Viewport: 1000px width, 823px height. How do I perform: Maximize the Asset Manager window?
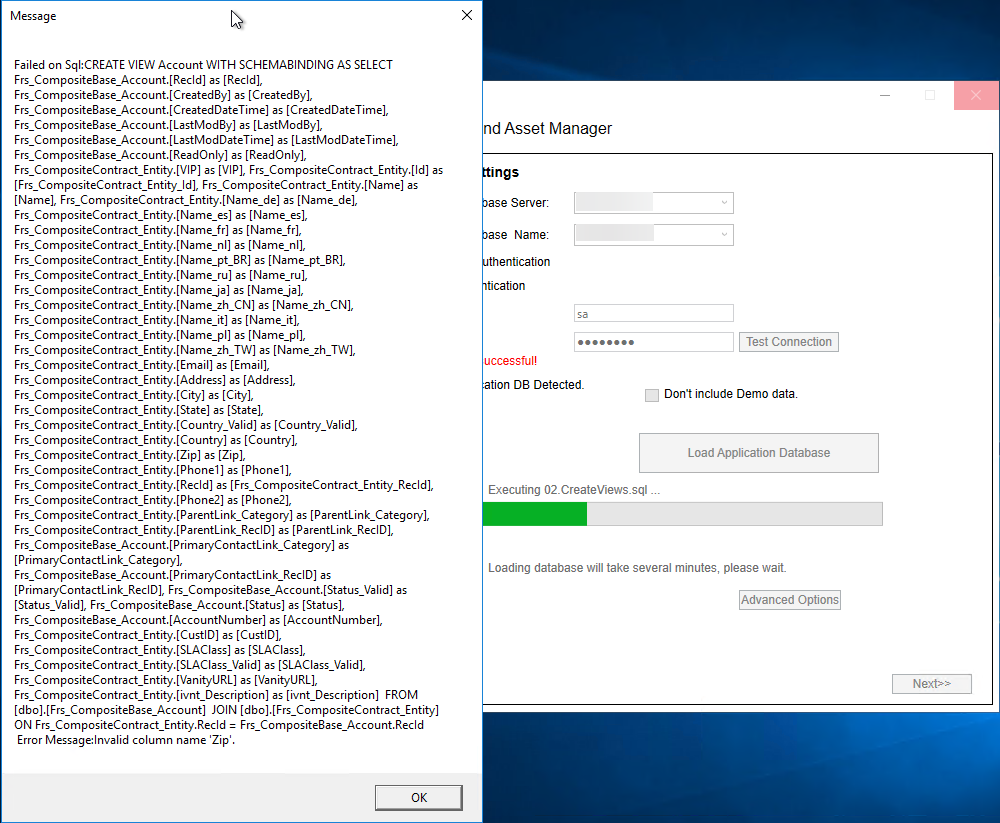click(x=930, y=95)
